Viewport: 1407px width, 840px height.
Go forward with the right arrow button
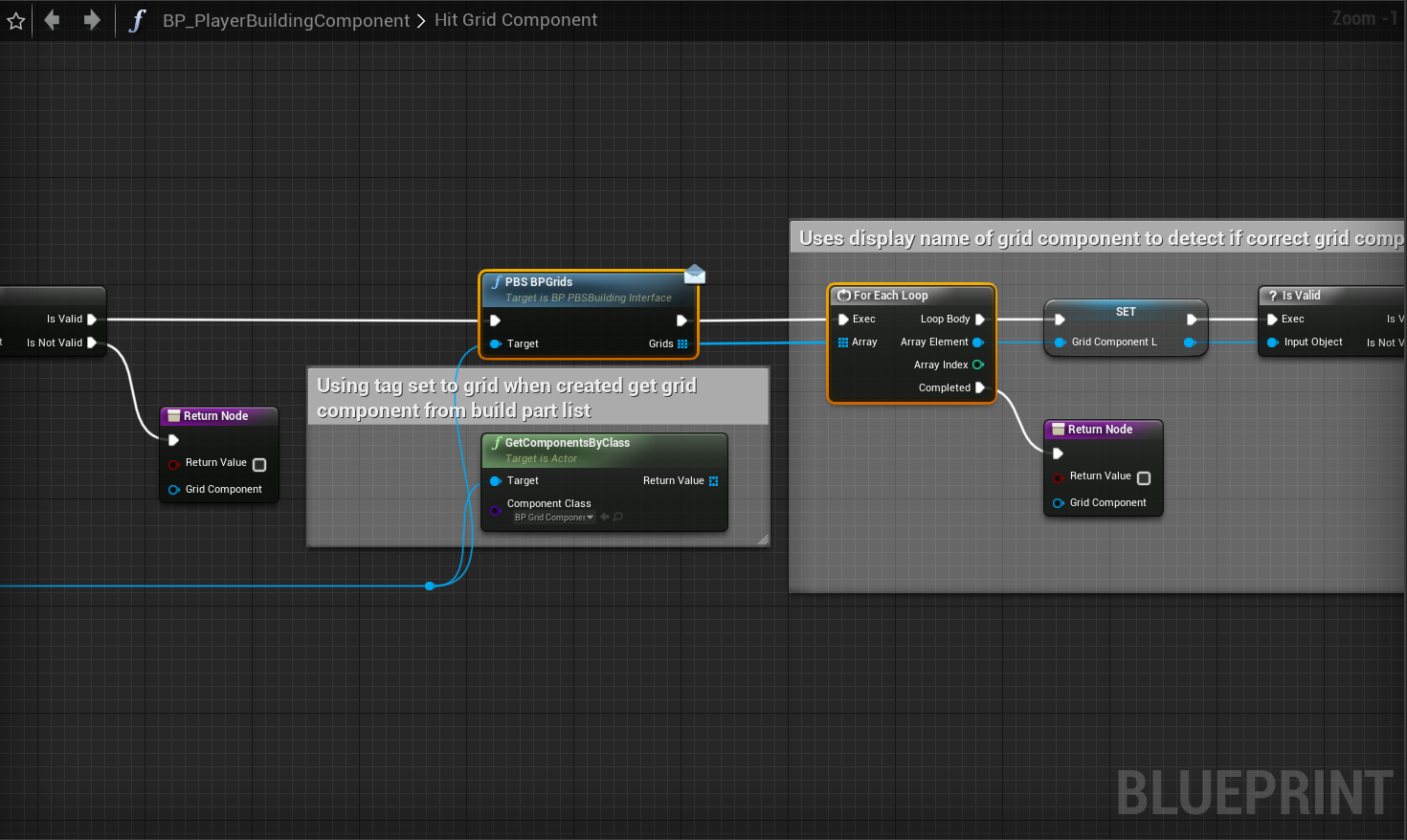click(92, 20)
